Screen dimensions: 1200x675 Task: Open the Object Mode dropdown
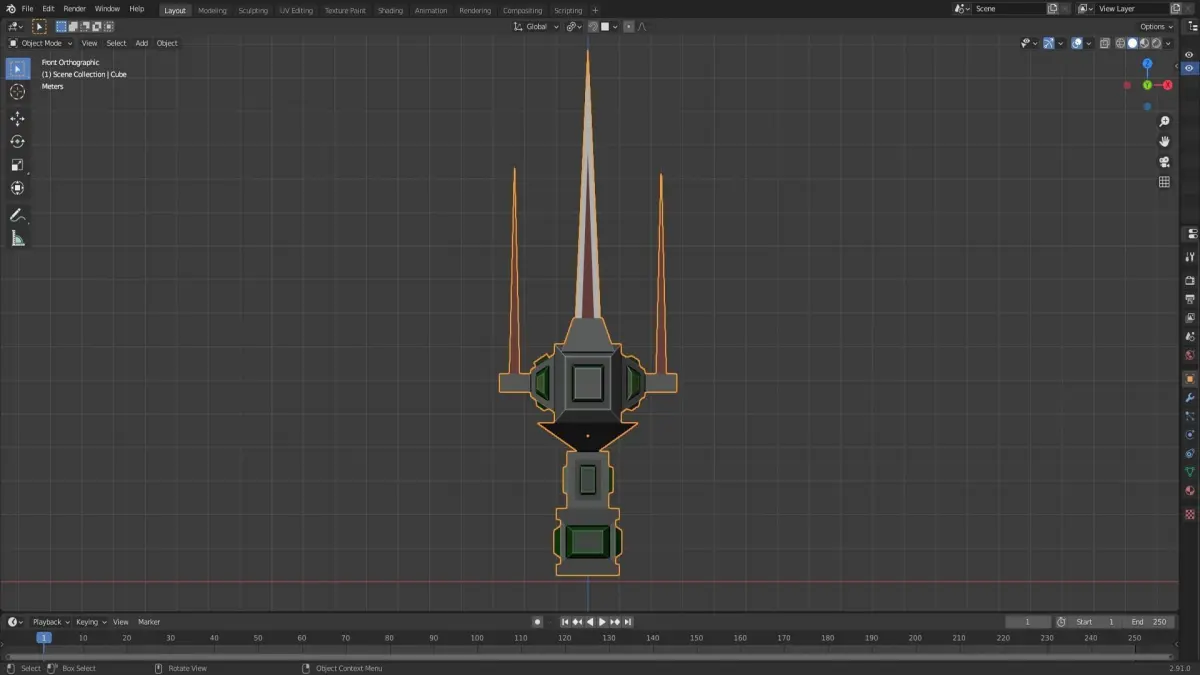(x=41, y=43)
